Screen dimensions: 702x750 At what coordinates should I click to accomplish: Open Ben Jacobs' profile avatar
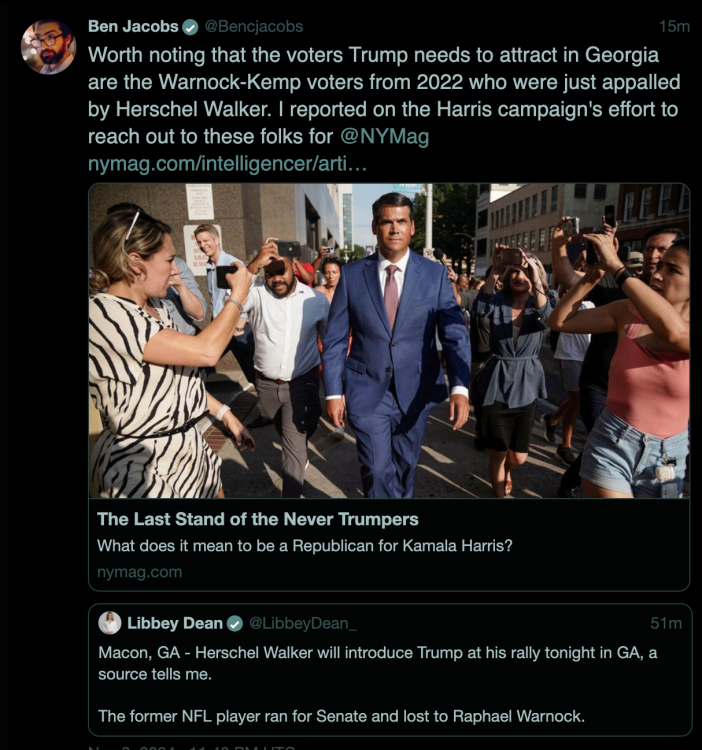[x=48, y=47]
